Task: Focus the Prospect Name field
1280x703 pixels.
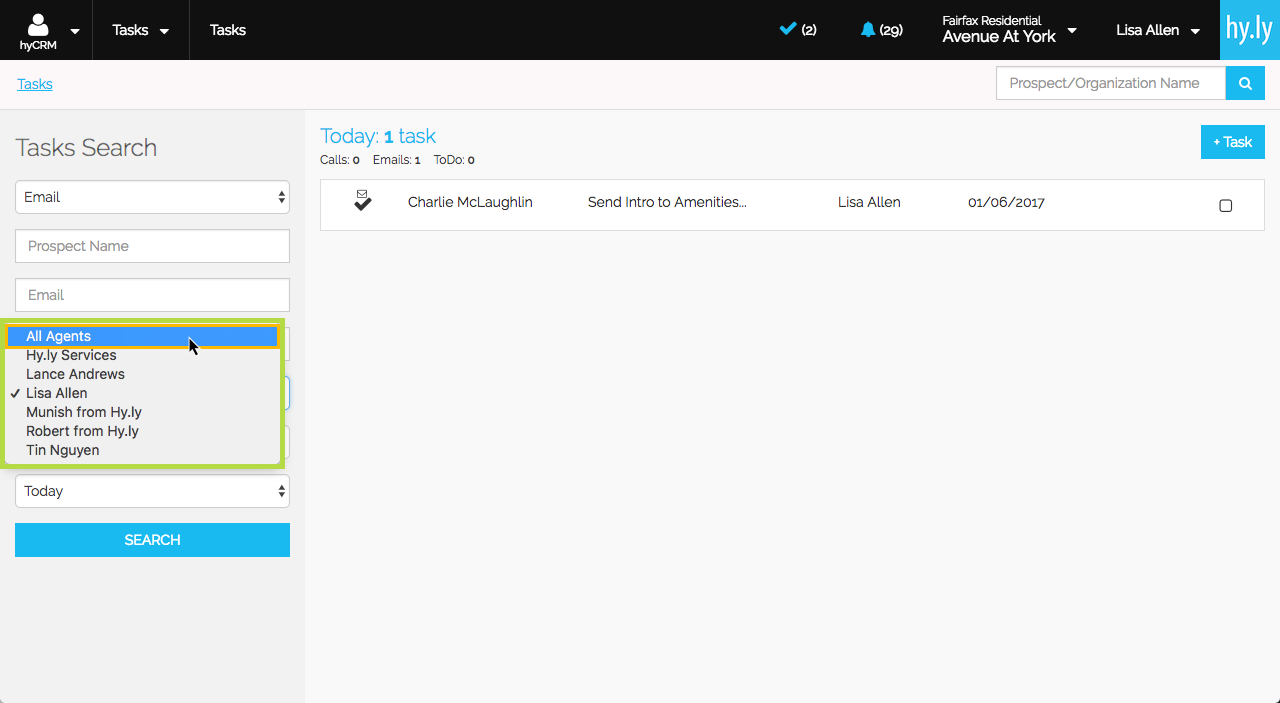Action: pos(152,246)
